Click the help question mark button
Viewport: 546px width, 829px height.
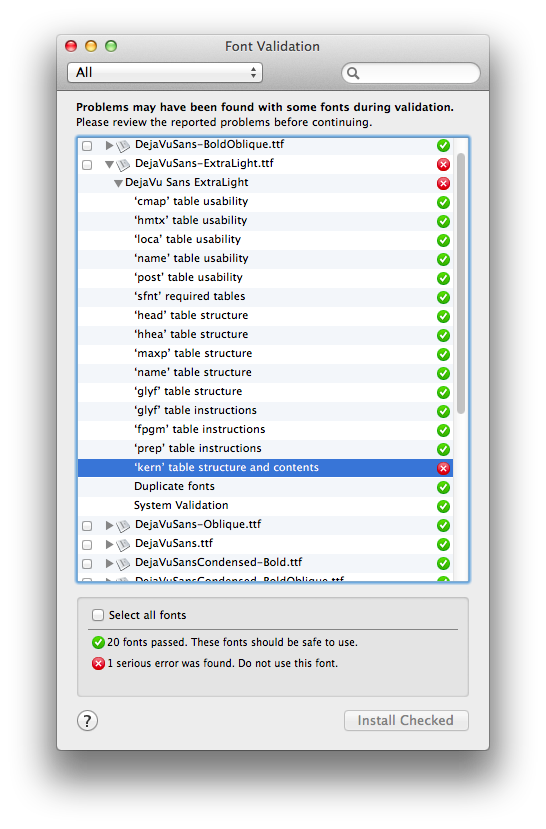click(x=87, y=720)
